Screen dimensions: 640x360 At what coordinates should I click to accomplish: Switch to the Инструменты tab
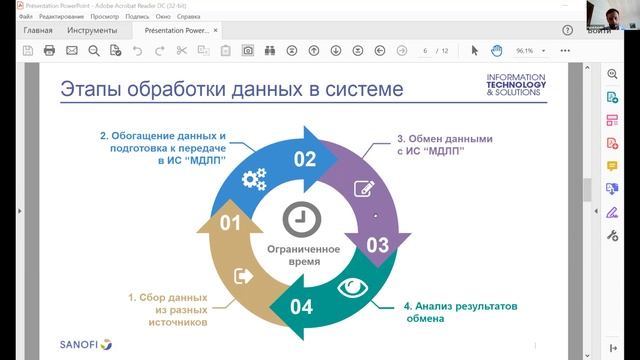coord(92,30)
